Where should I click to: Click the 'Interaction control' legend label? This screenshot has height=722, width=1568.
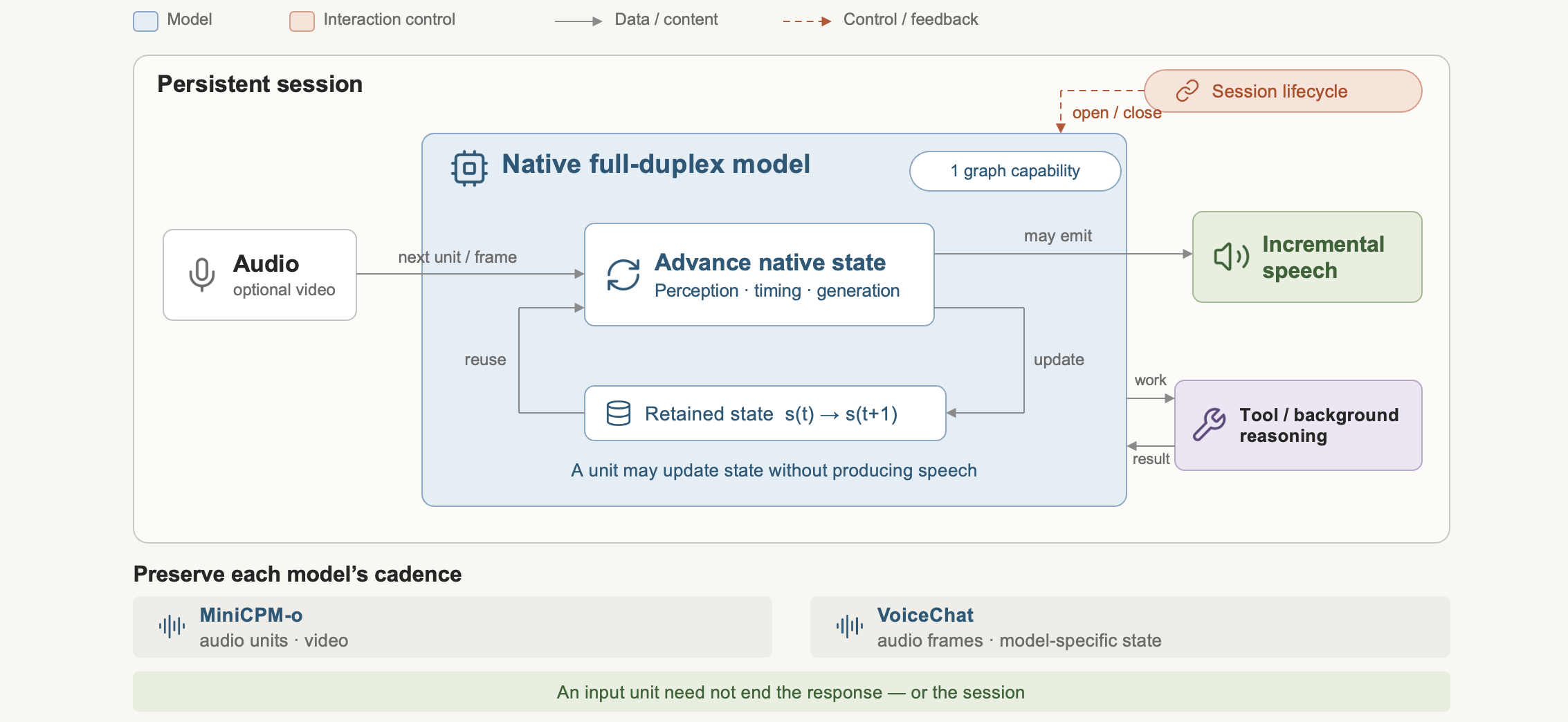(x=390, y=19)
